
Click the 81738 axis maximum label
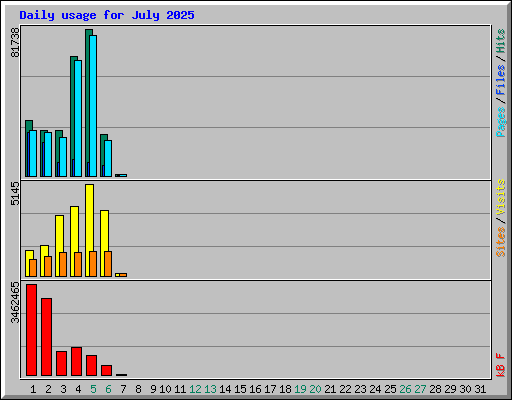tap(15, 42)
